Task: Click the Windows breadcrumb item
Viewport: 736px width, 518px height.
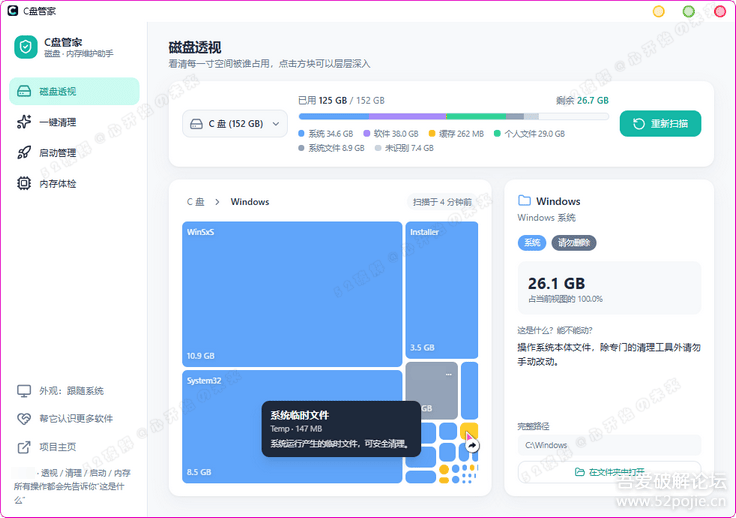Action: tap(250, 202)
